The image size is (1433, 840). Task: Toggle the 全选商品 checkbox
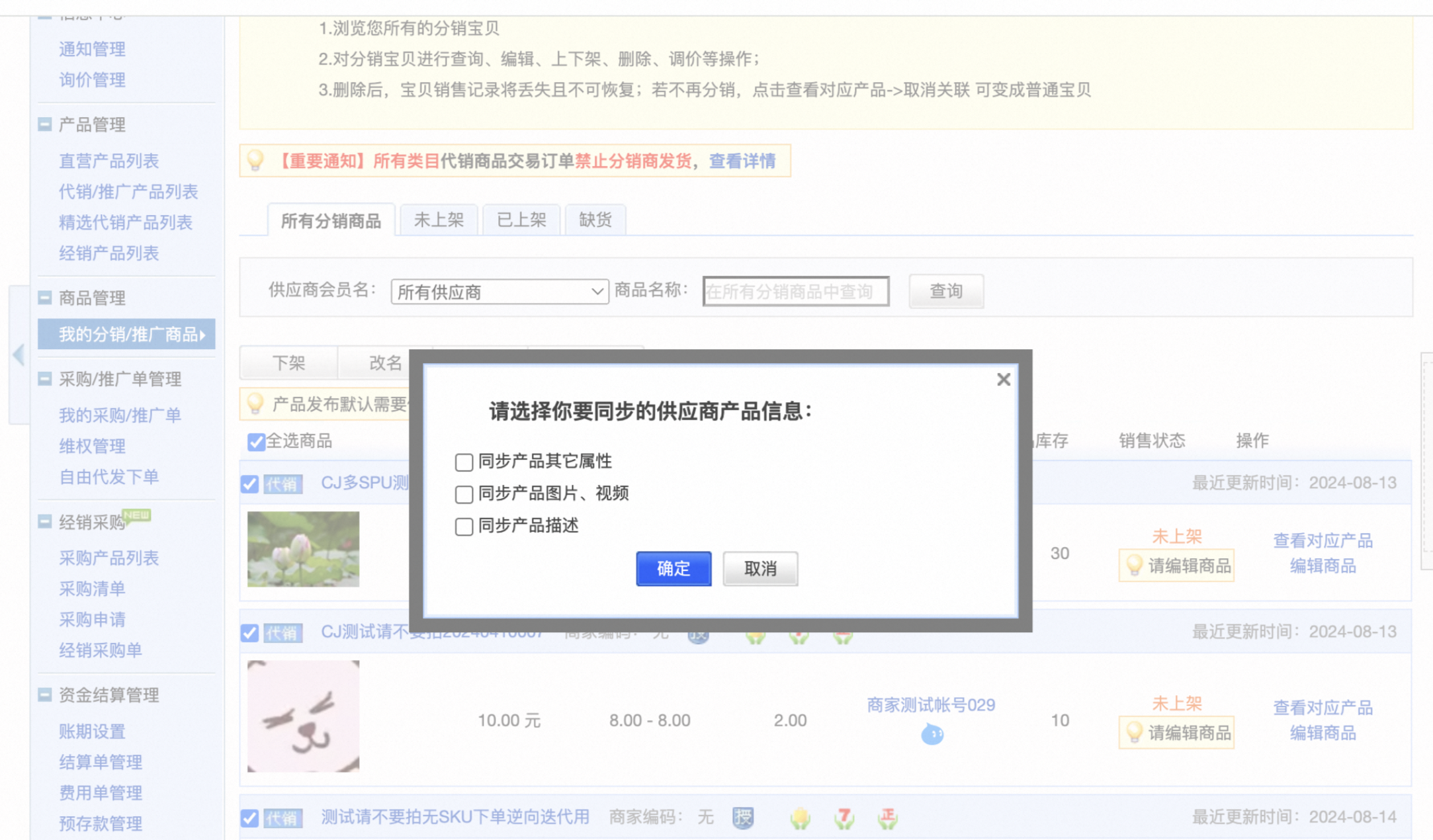click(x=256, y=442)
